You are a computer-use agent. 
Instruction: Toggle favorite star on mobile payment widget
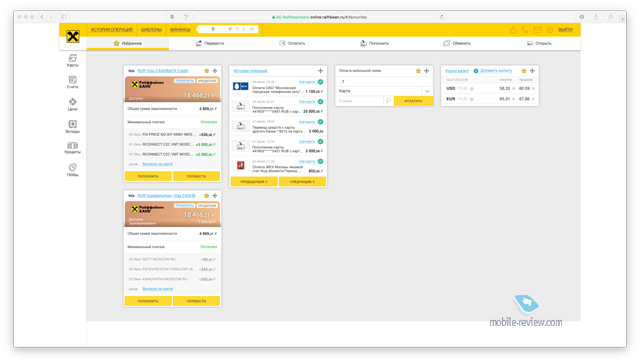418,71
